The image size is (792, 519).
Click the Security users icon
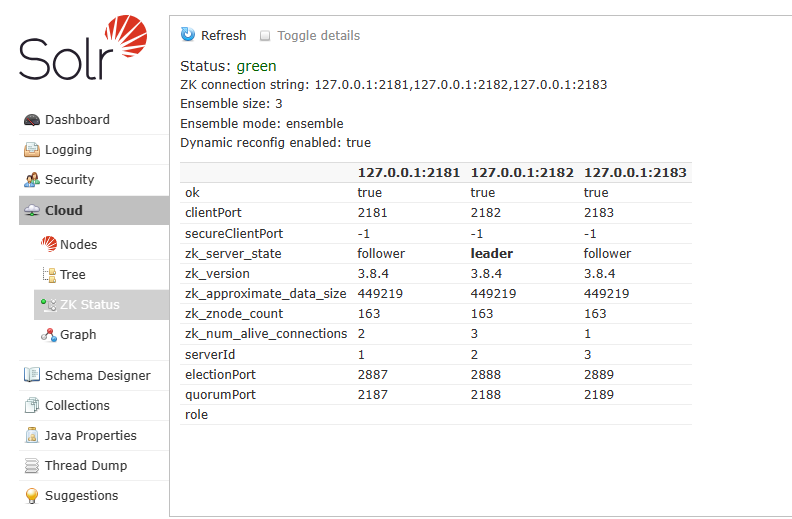coord(32,180)
